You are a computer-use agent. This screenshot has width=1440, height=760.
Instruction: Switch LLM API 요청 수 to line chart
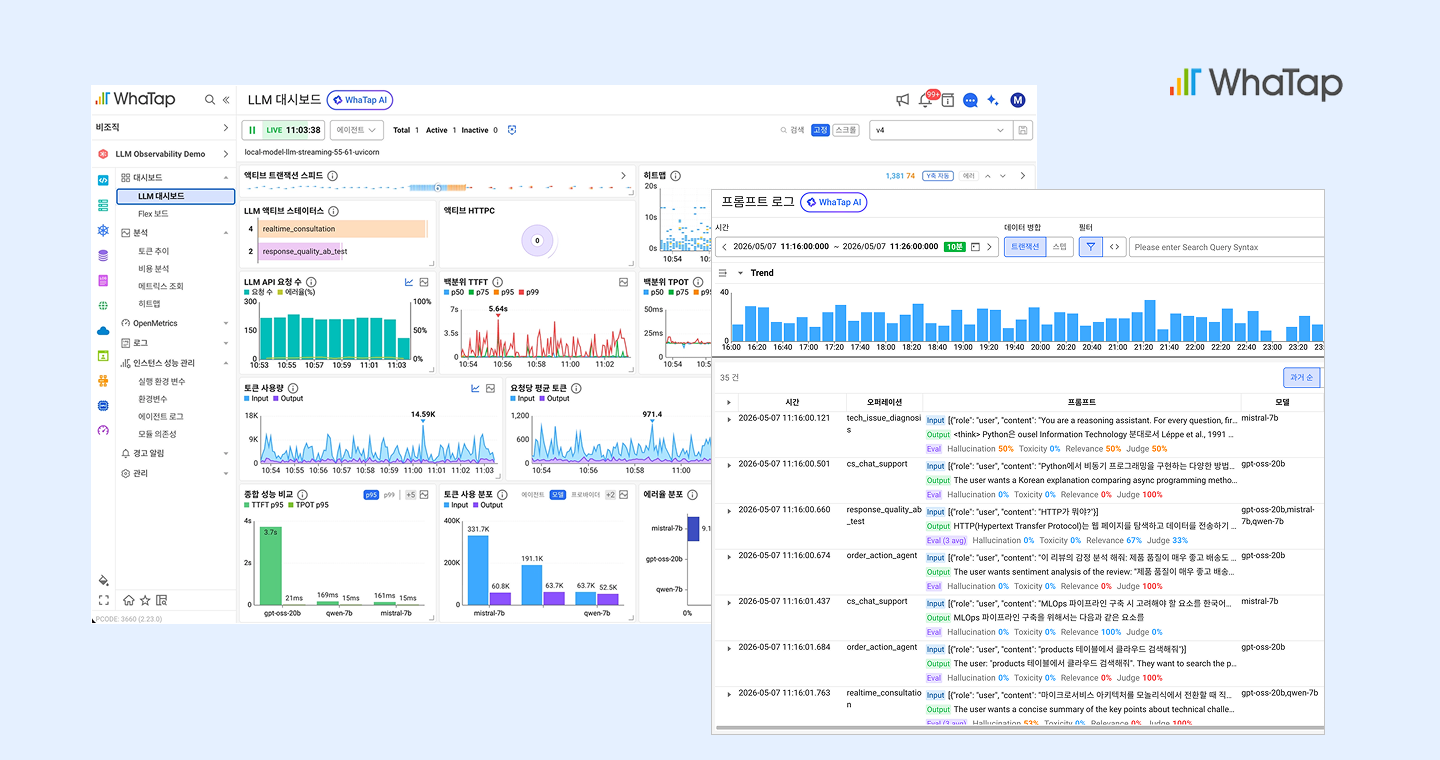409,282
